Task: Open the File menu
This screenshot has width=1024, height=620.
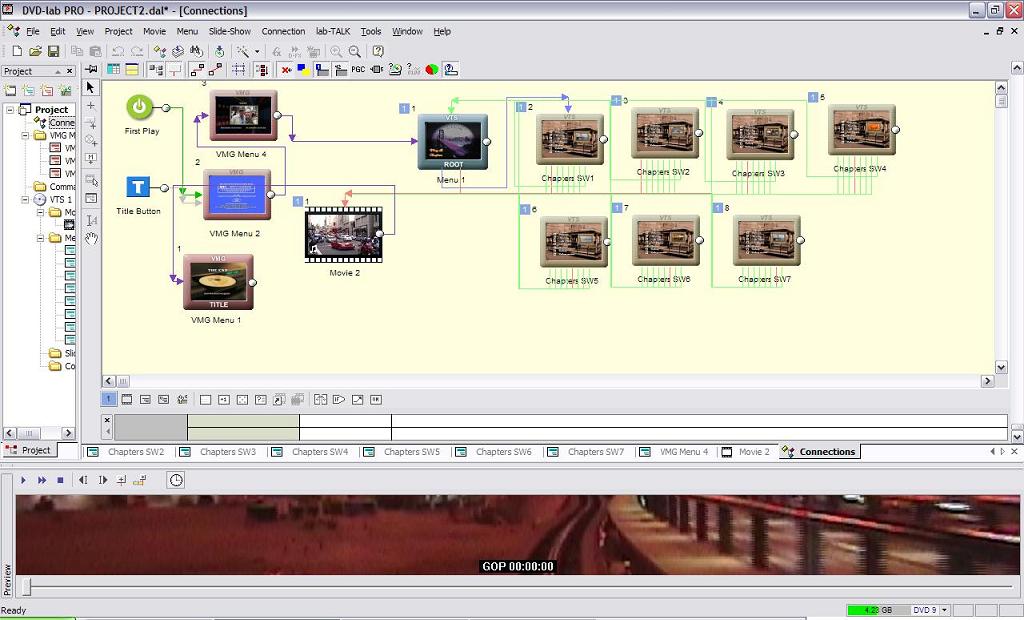Action: tap(33, 31)
